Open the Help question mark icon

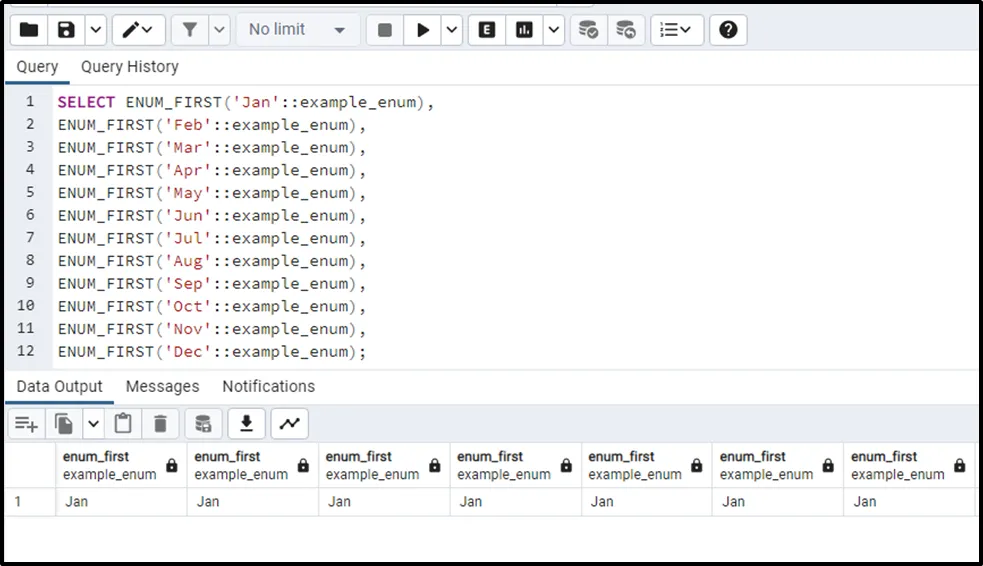728,30
